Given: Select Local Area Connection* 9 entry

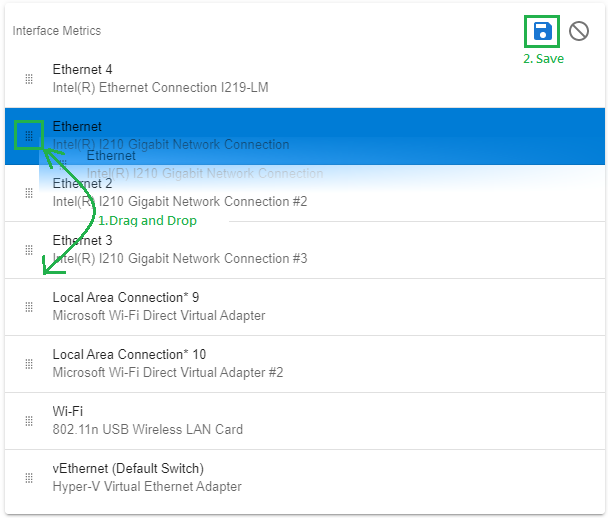Looking at the screenshot, I should pos(300,307).
